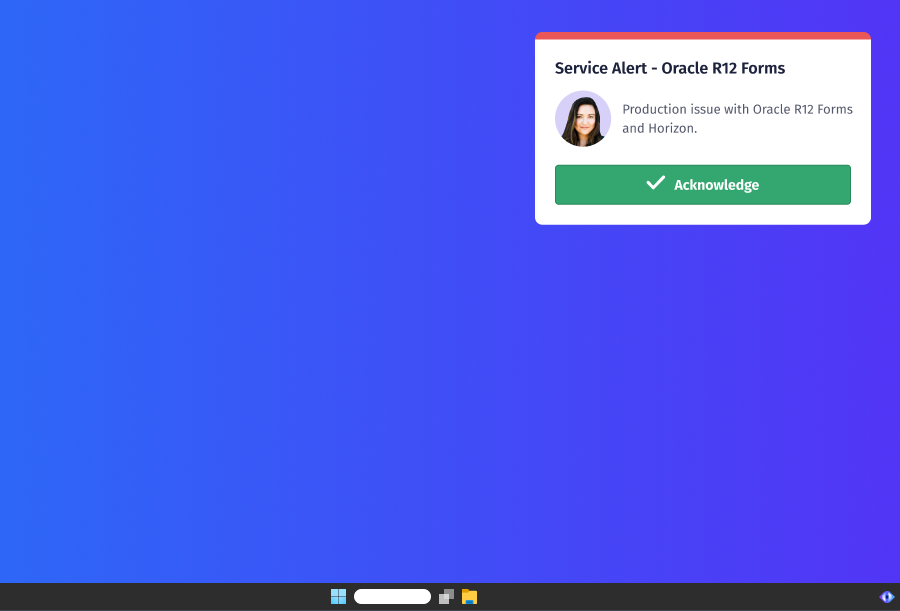The image size is (900, 611).
Task: Select the sender's avatar photo
Action: [583, 118]
